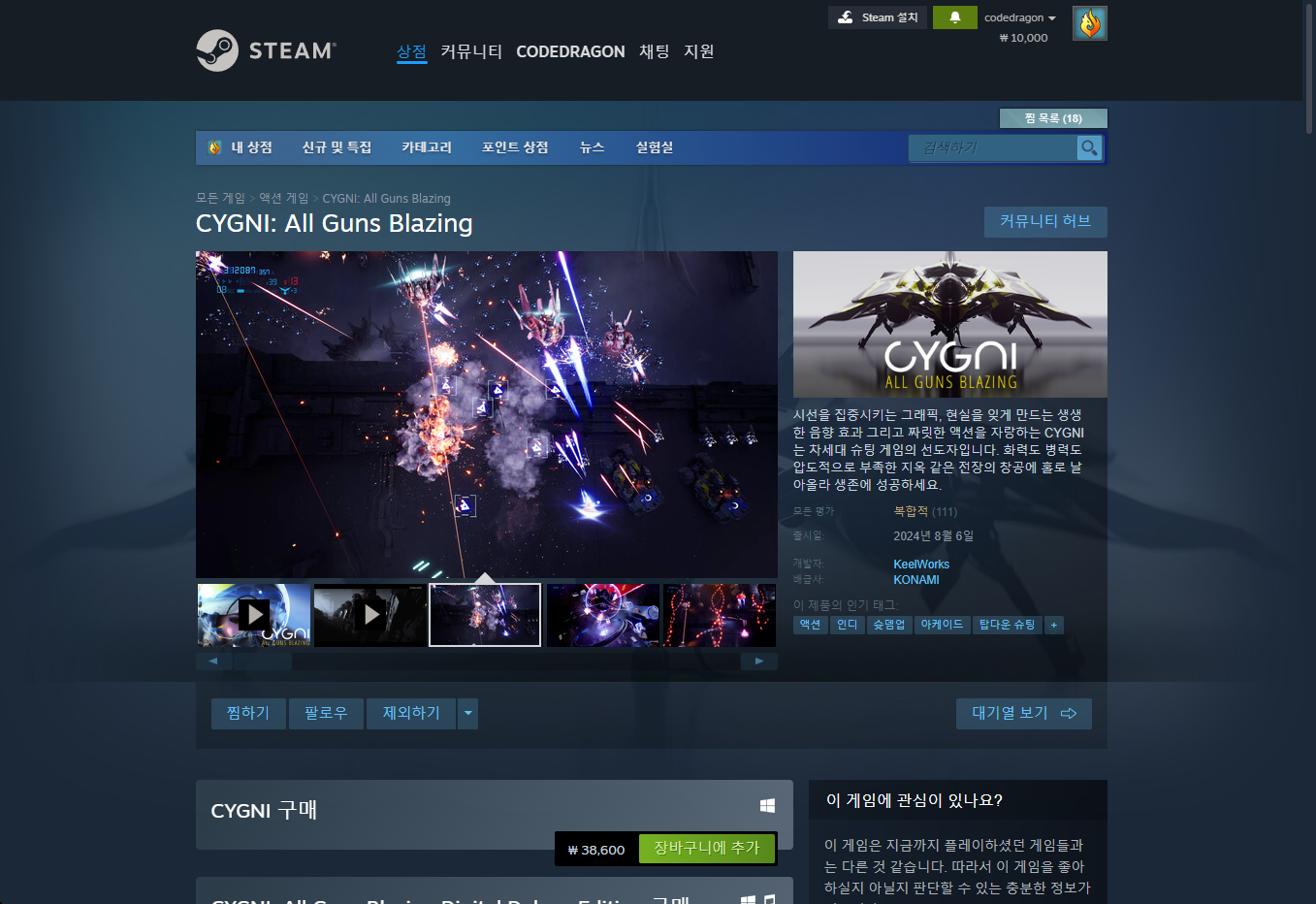
Task: Open the 뉴스 link
Action: pyautogui.click(x=592, y=147)
